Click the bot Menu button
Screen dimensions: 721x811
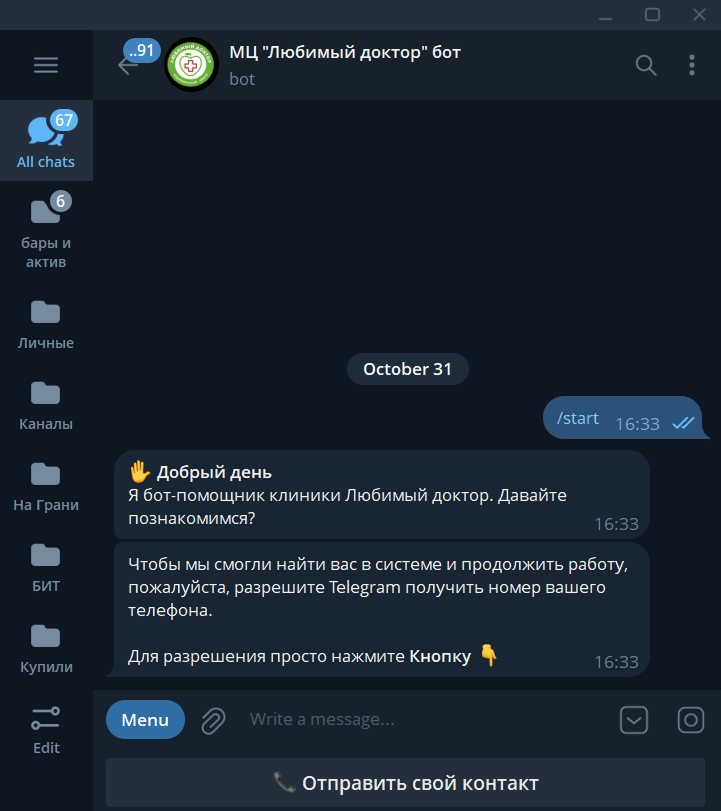[x=145, y=719]
